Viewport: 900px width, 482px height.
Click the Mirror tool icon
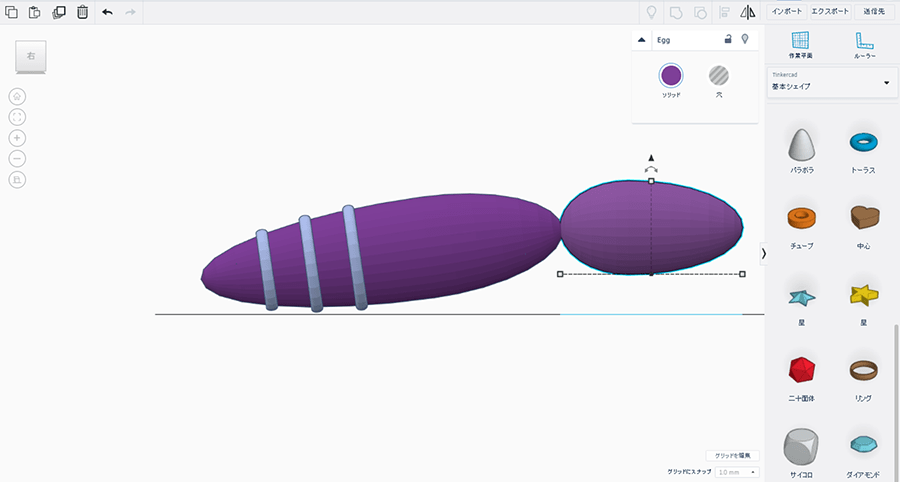click(748, 12)
